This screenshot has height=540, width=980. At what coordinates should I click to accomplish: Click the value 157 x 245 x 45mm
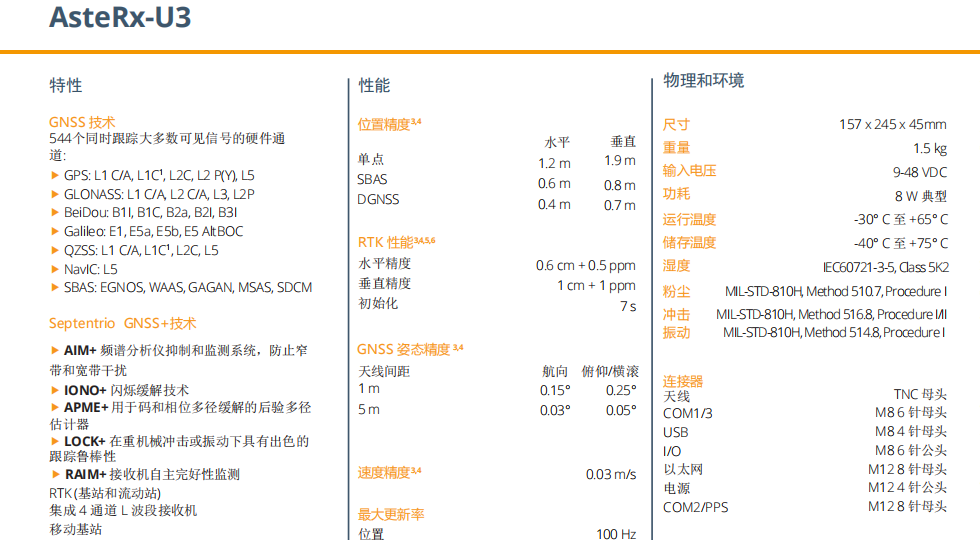[892, 124]
